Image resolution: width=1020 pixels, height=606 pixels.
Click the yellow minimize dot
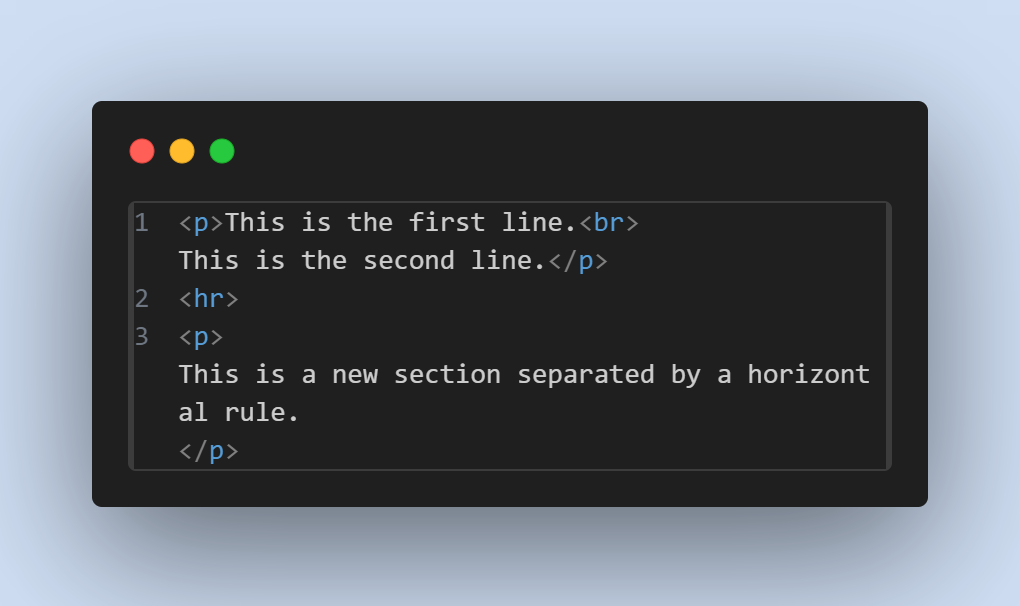[x=182, y=151]
